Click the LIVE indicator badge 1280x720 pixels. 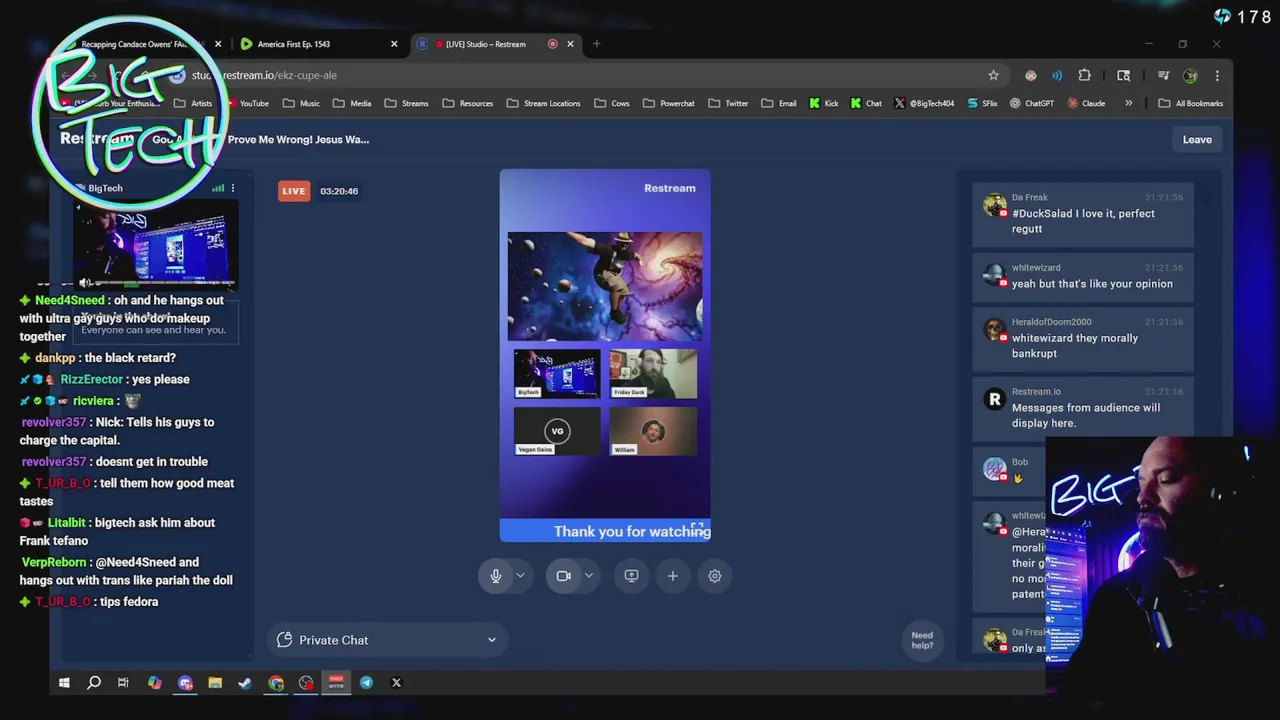click(293, 191)
